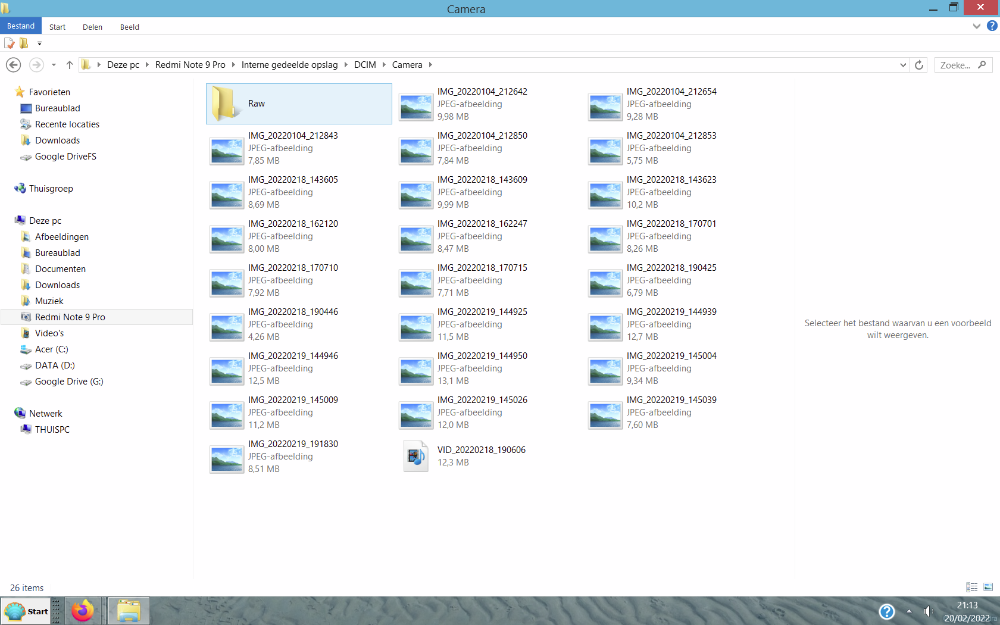Expand the ribbon with chevron arrow
1000x625 pixels.
coord(977,27)
